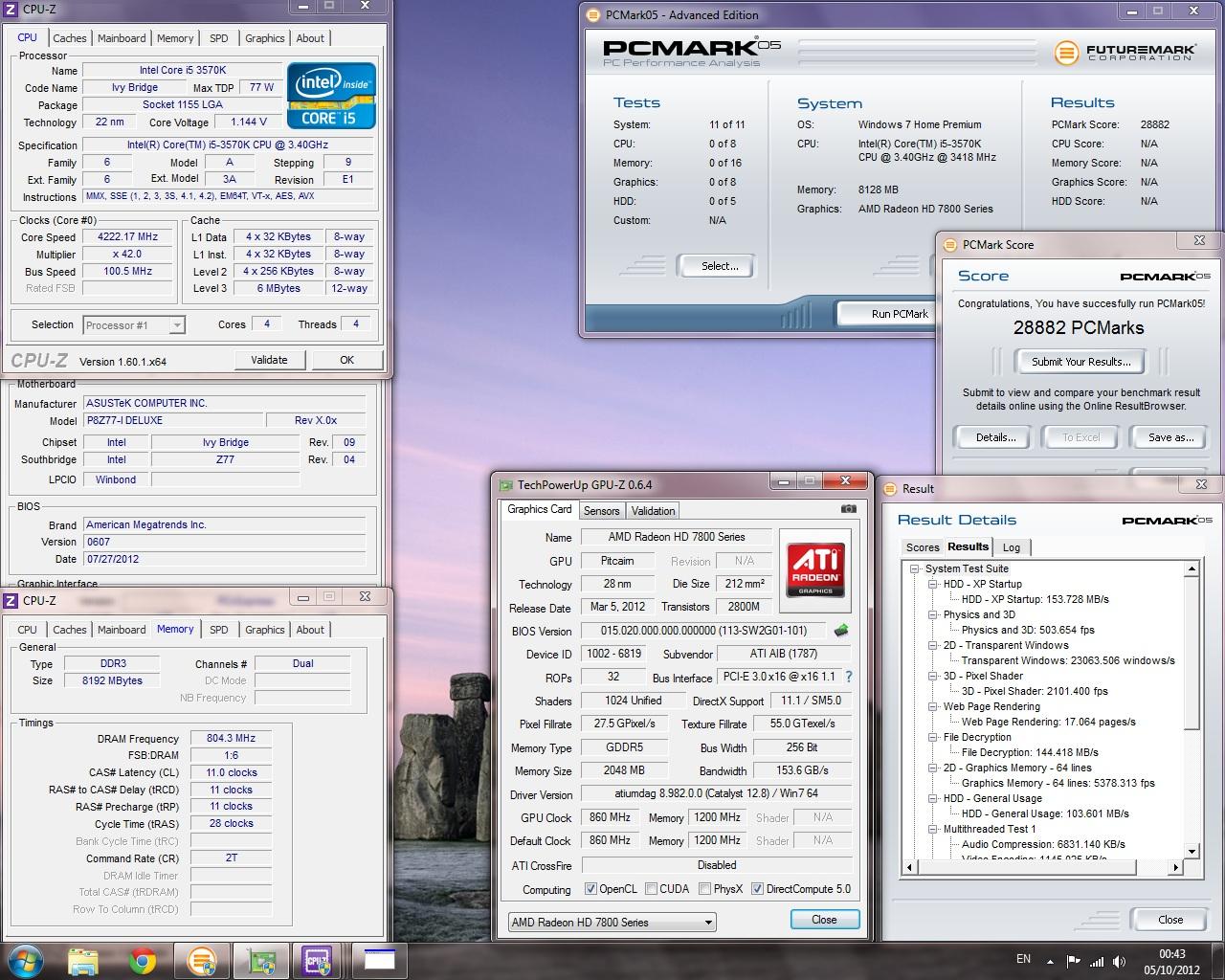The height and width of the screenshot is (980, 1225).
Task: Open the volume speaker tray icon
Action: (1120, 961)
